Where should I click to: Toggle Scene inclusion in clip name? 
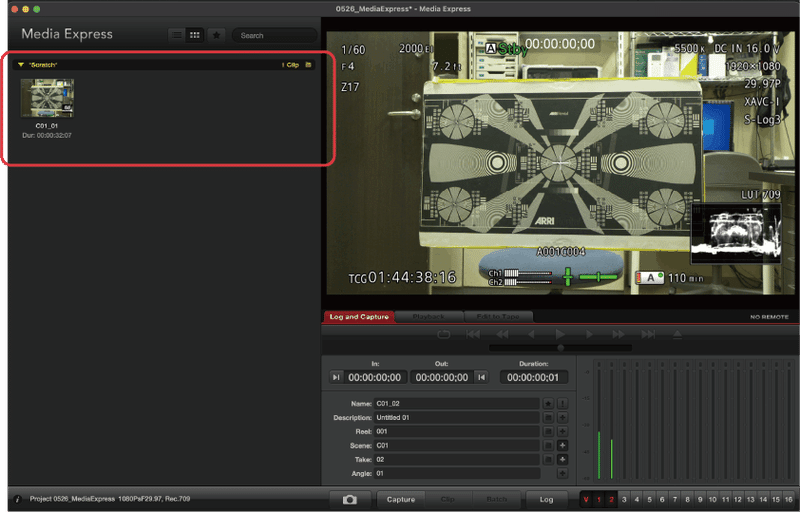point(548,446)
